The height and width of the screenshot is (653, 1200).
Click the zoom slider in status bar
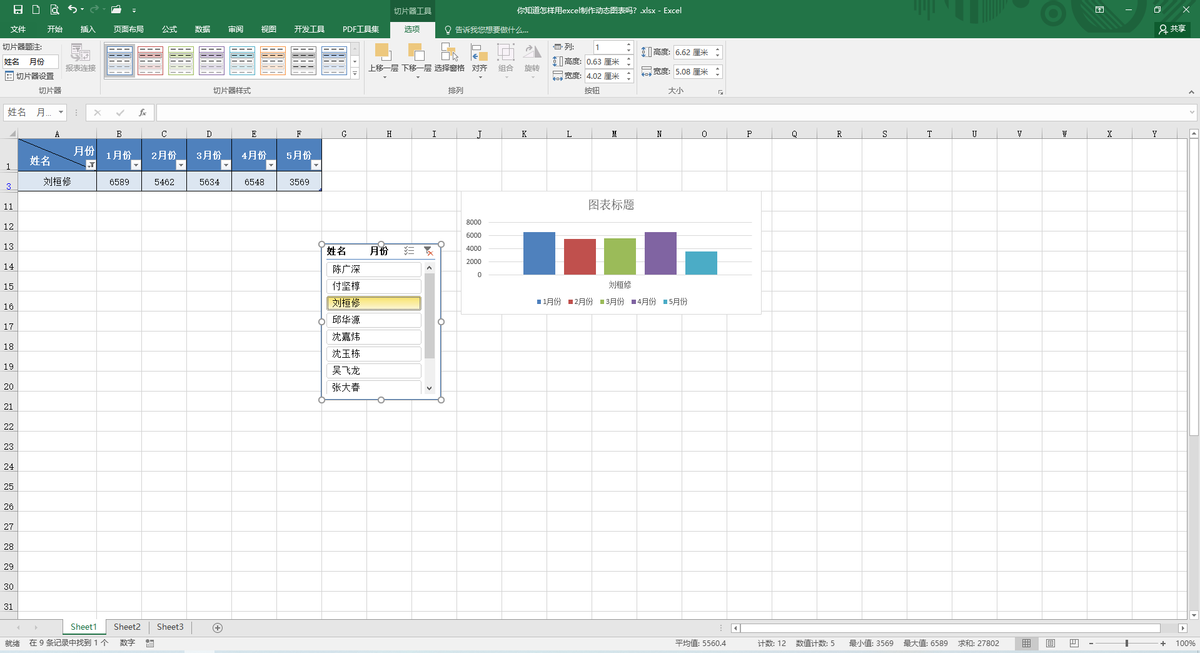click(x=1127, y=643)
